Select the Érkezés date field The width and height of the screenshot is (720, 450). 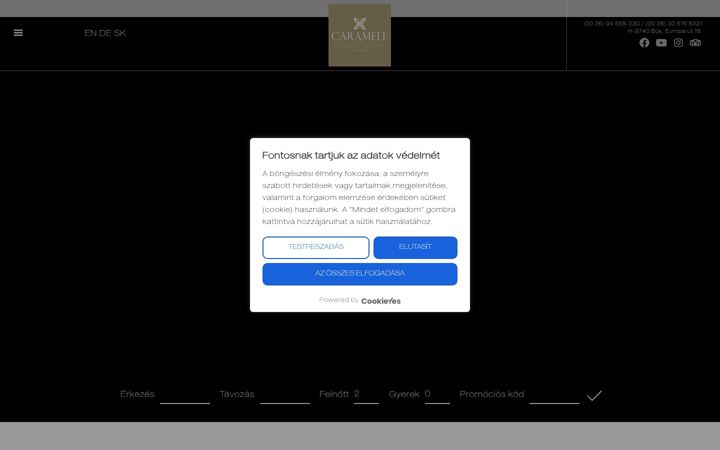pos(185,395)
